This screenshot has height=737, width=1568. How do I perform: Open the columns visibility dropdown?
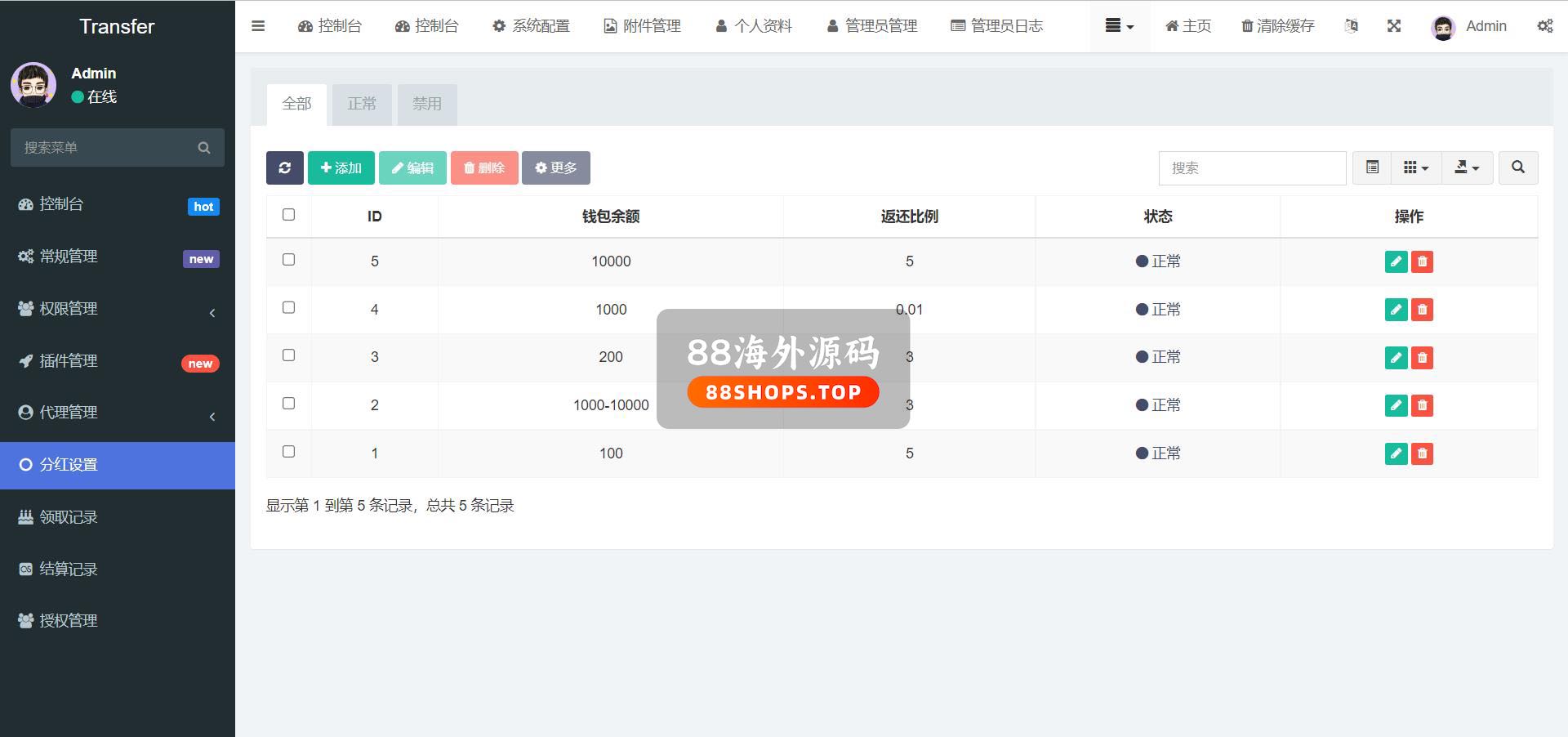tap(1415, 167)
